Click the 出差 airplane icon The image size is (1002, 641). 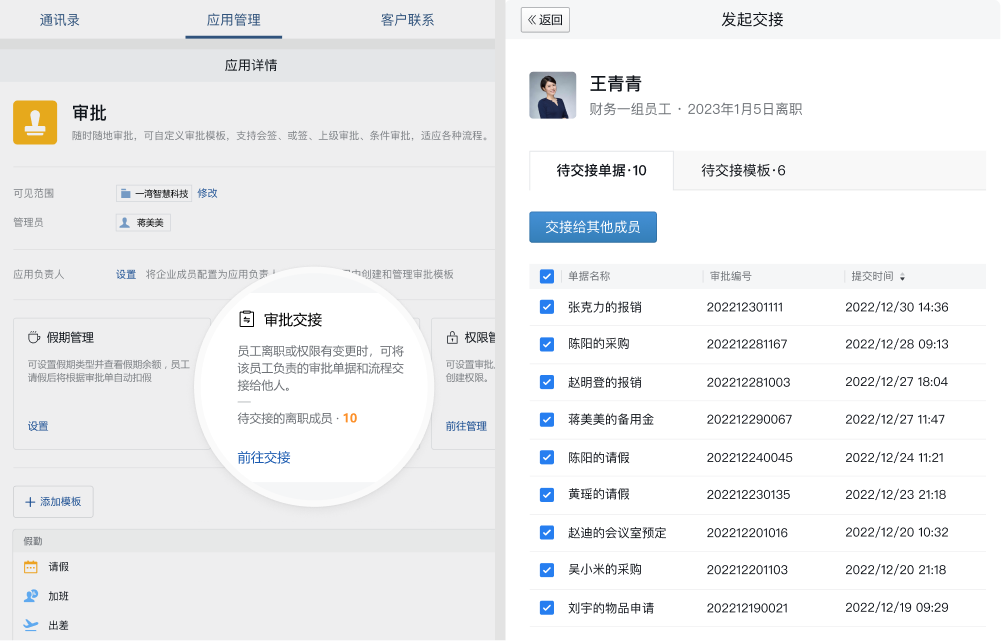[x=31, y=625]
